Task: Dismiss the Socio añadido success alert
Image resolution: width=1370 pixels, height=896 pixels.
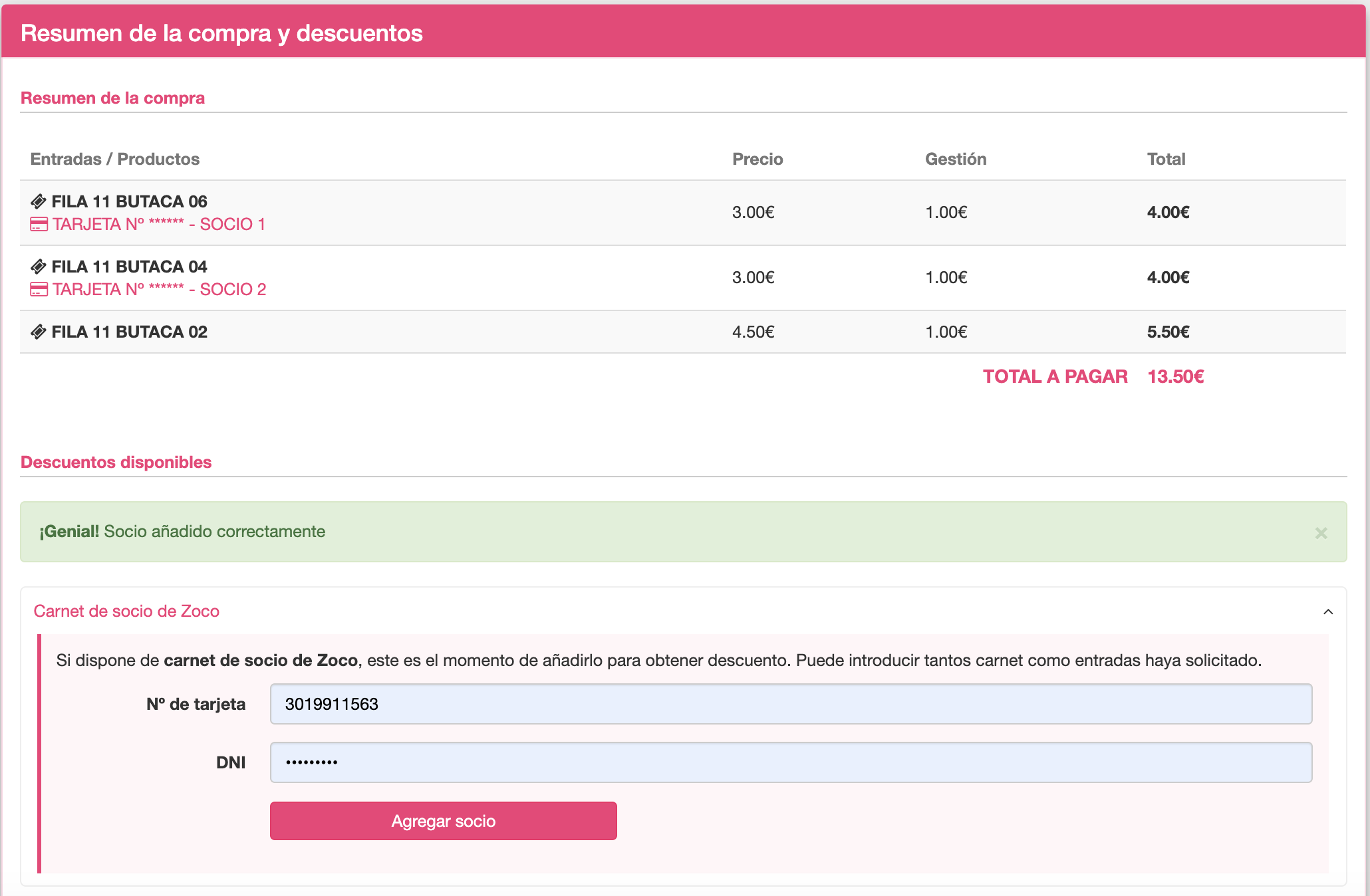Action: click(x=1321, y=533)
